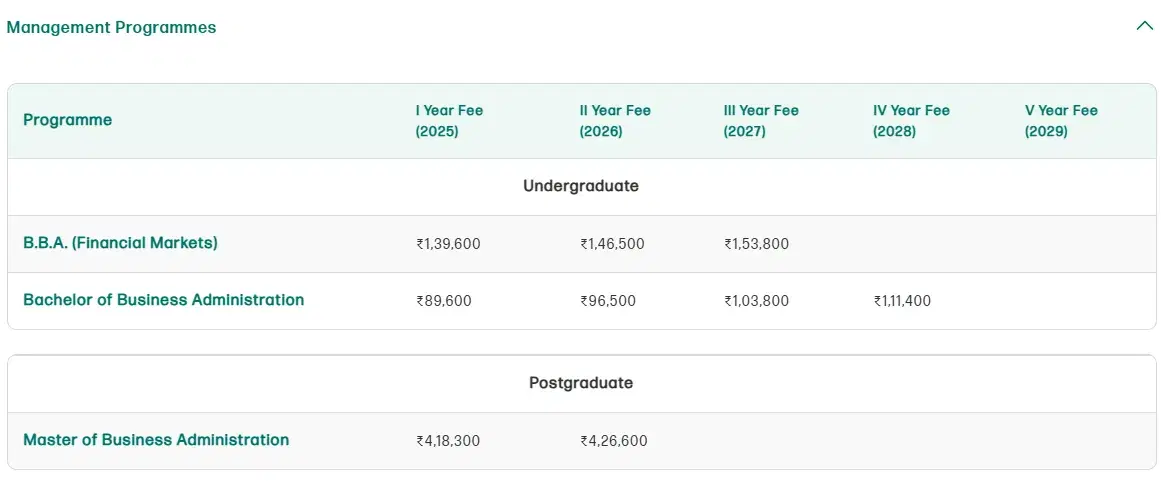1164x481 pixels.
Task: Click IV Year Fee (2028) header
Action: point(911,121)
